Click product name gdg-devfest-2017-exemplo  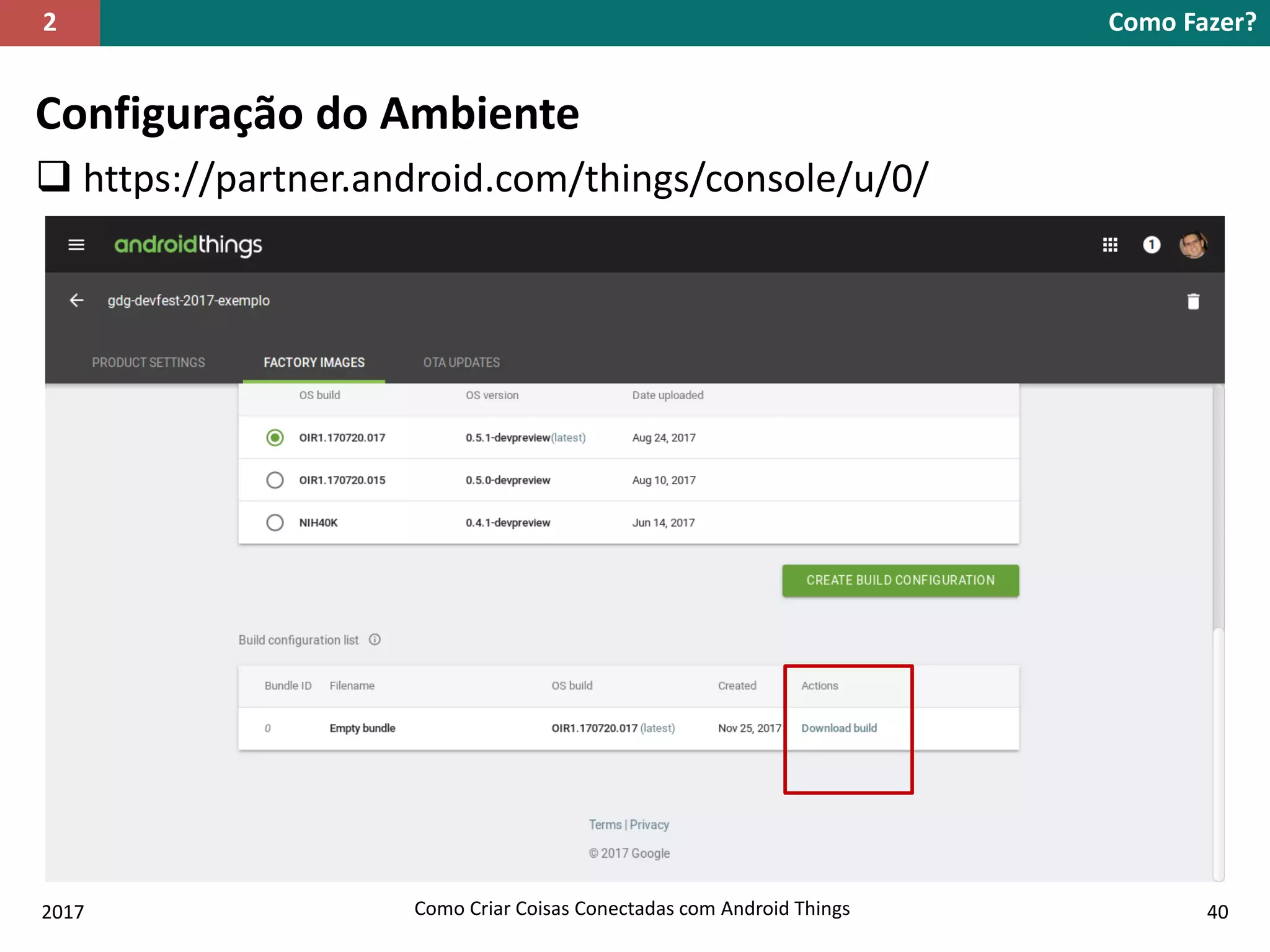tap(189, 301)
